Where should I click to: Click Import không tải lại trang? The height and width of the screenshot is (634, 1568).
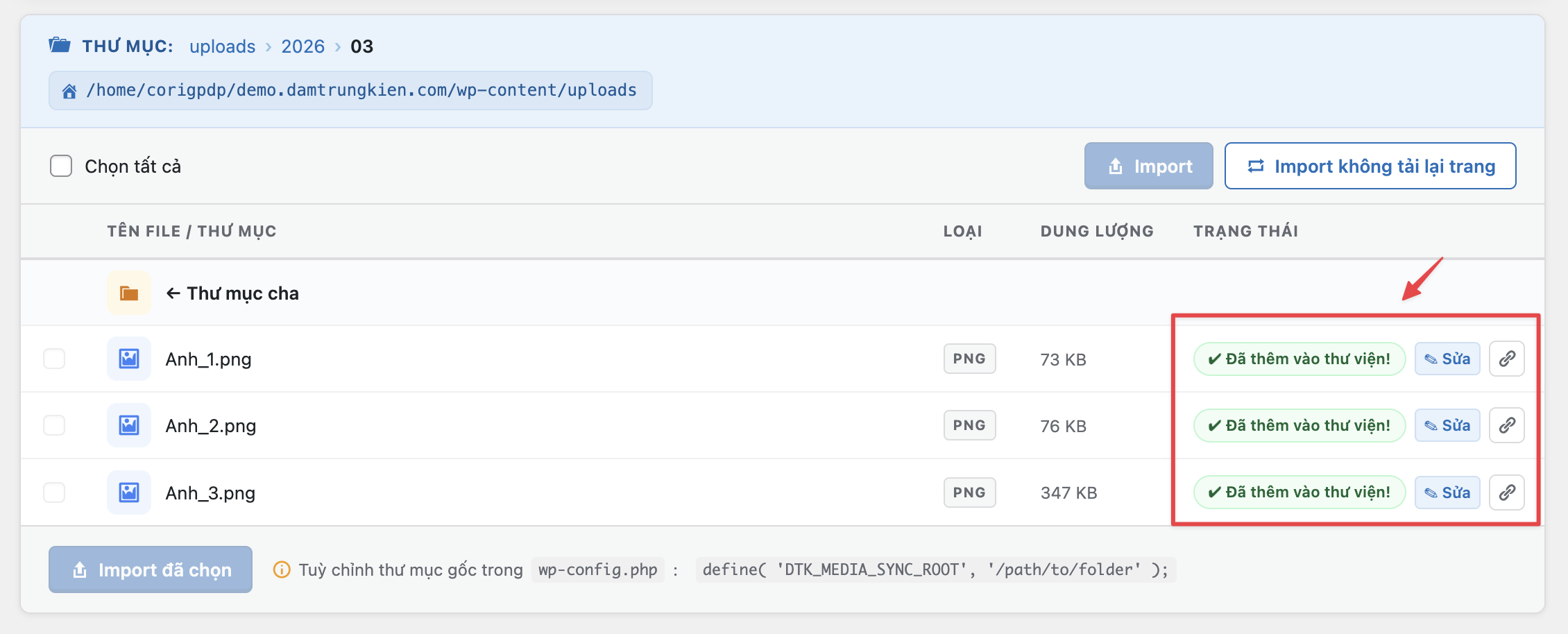(1370, 166)
